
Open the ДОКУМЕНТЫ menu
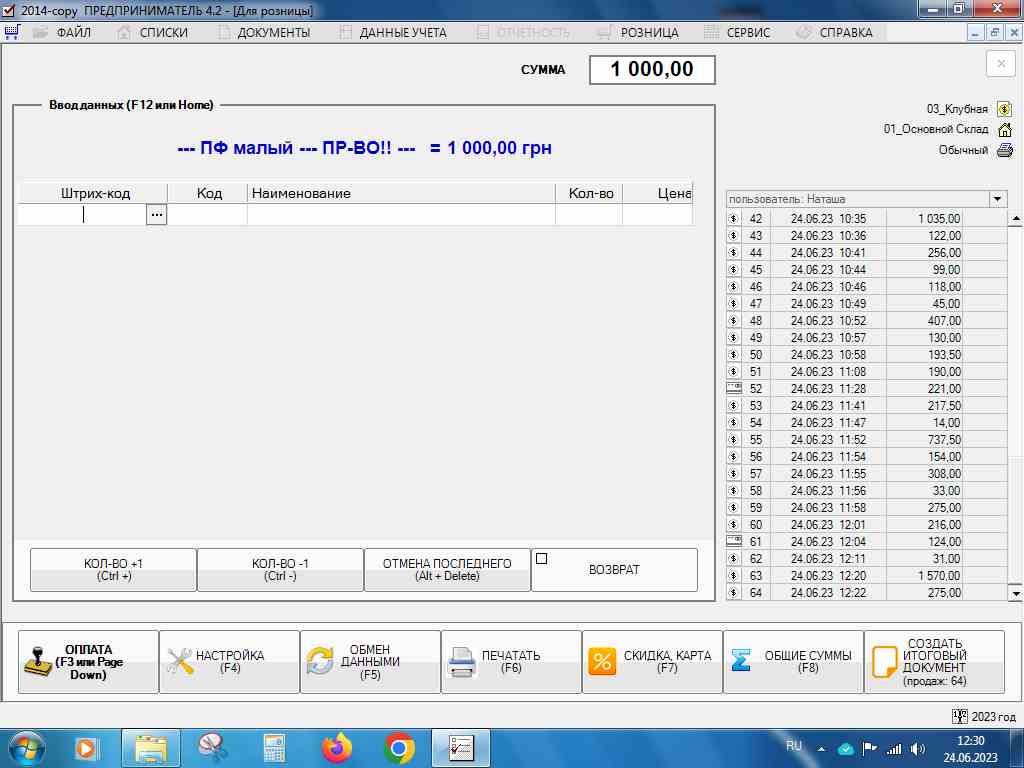273,32
